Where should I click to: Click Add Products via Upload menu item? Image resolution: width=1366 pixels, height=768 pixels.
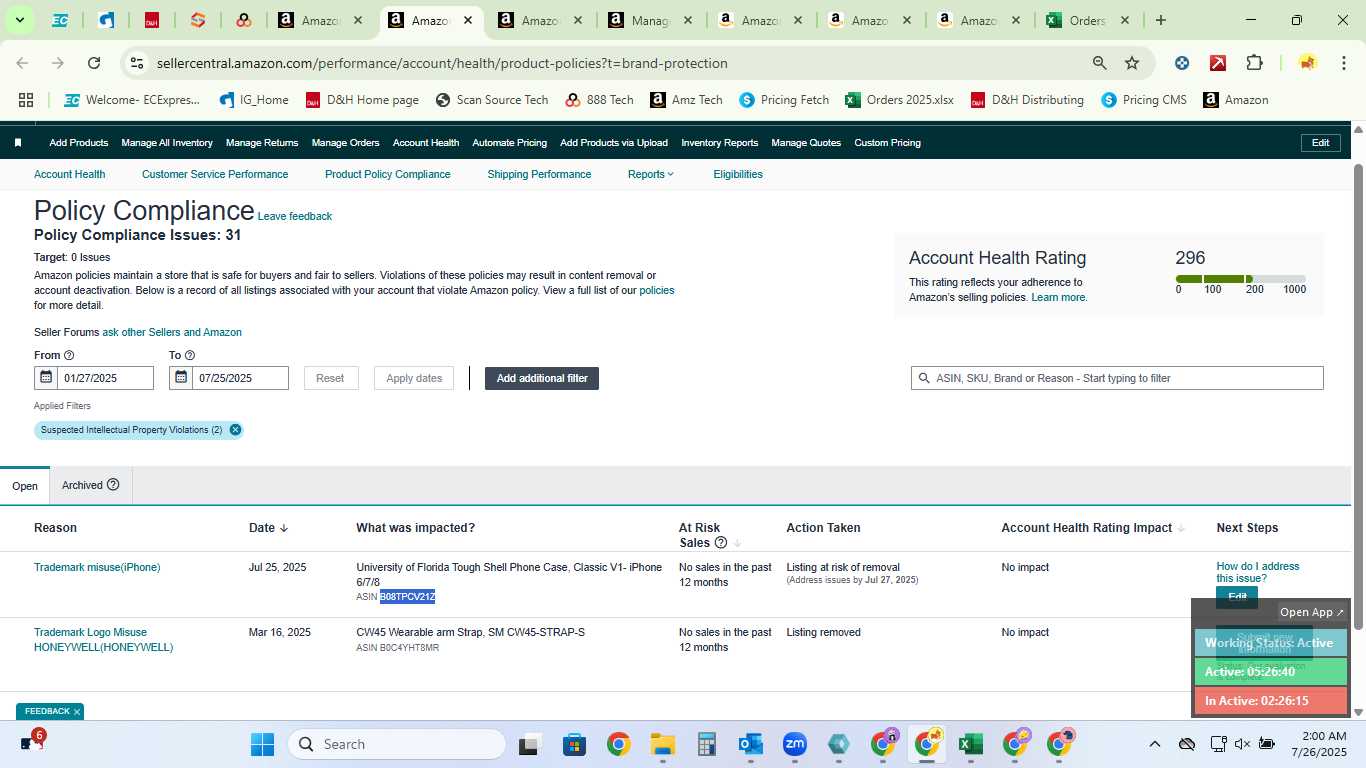pos(614,143)
